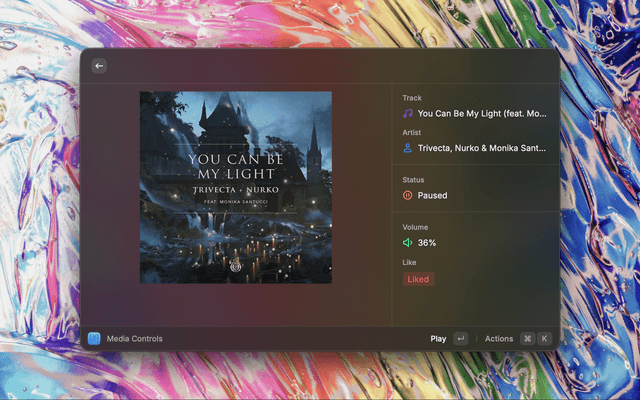640x400 pixels.
Task: Click the Like section heading
Action: 410,262
